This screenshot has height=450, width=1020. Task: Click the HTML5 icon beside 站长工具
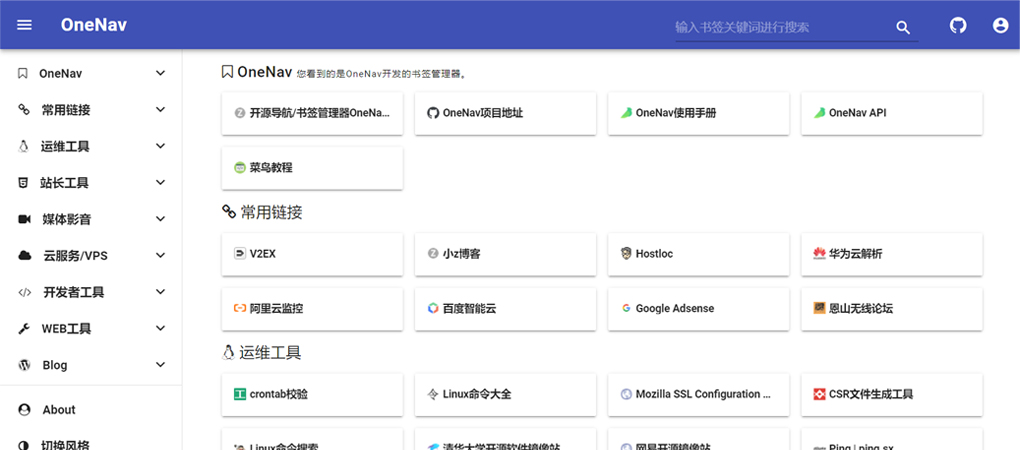tap(23, 183)
